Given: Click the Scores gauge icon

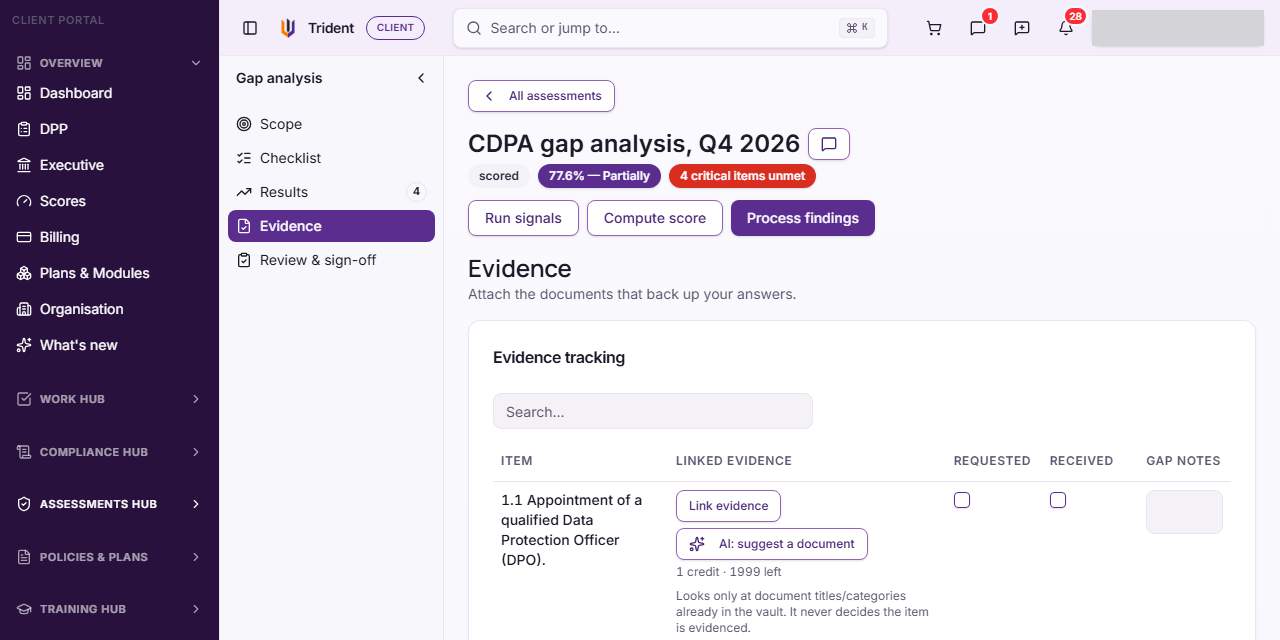Looking at the screenshot, I should click(24, 201).
